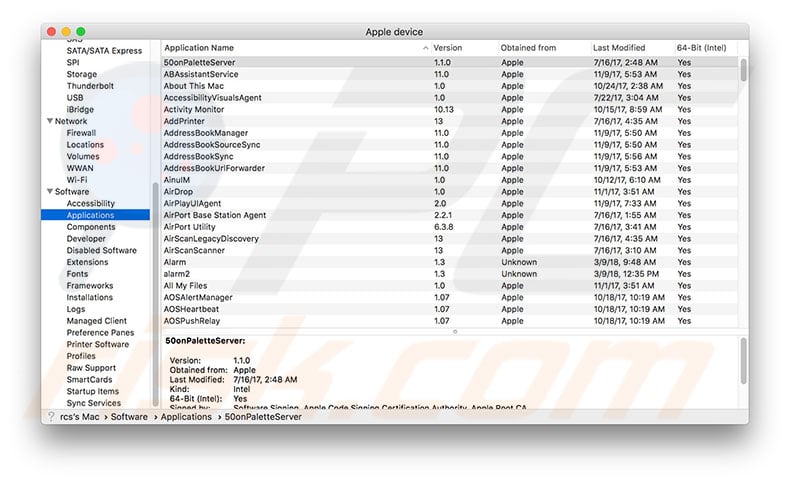Click Software in the path bar

tap(129, 417)
